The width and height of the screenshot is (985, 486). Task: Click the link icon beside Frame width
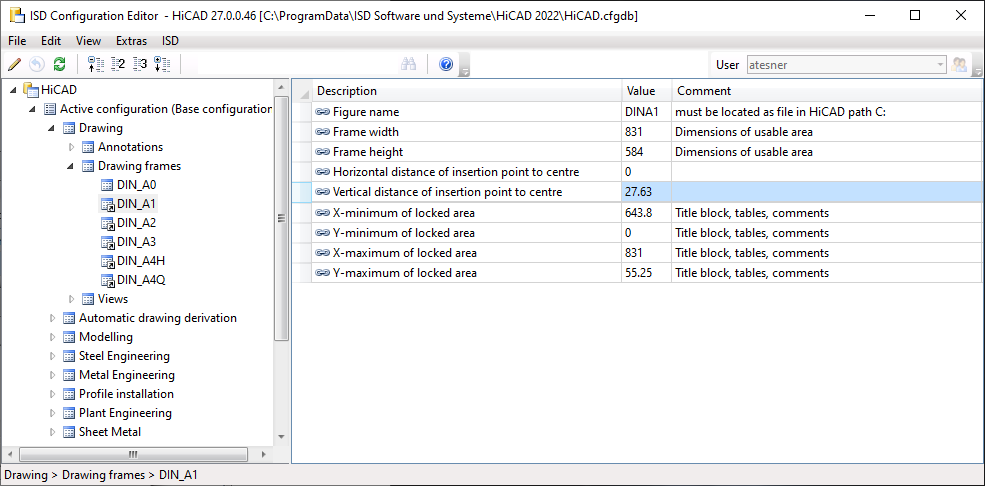[323, 132]
